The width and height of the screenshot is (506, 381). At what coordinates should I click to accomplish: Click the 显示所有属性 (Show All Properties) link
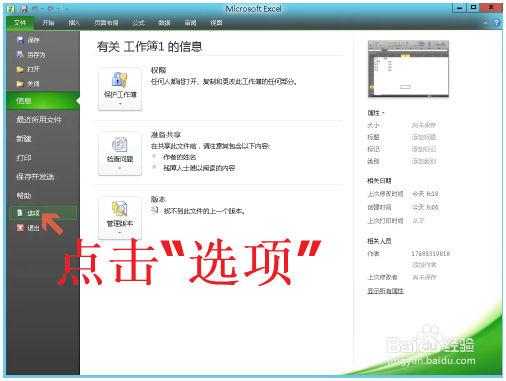(x=386, y=291)
